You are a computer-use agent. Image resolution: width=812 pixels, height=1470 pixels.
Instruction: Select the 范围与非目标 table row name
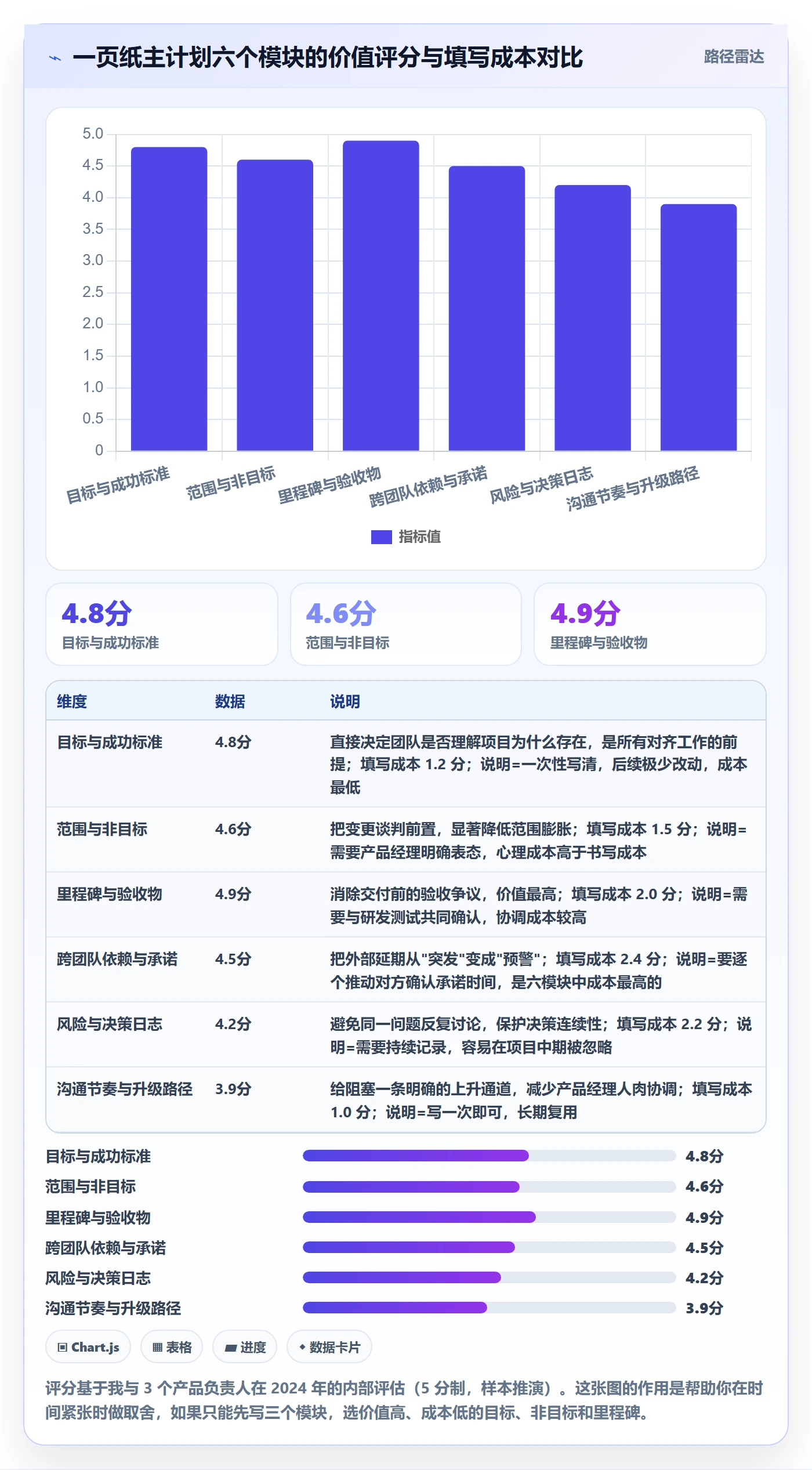[x=102, y=829]
